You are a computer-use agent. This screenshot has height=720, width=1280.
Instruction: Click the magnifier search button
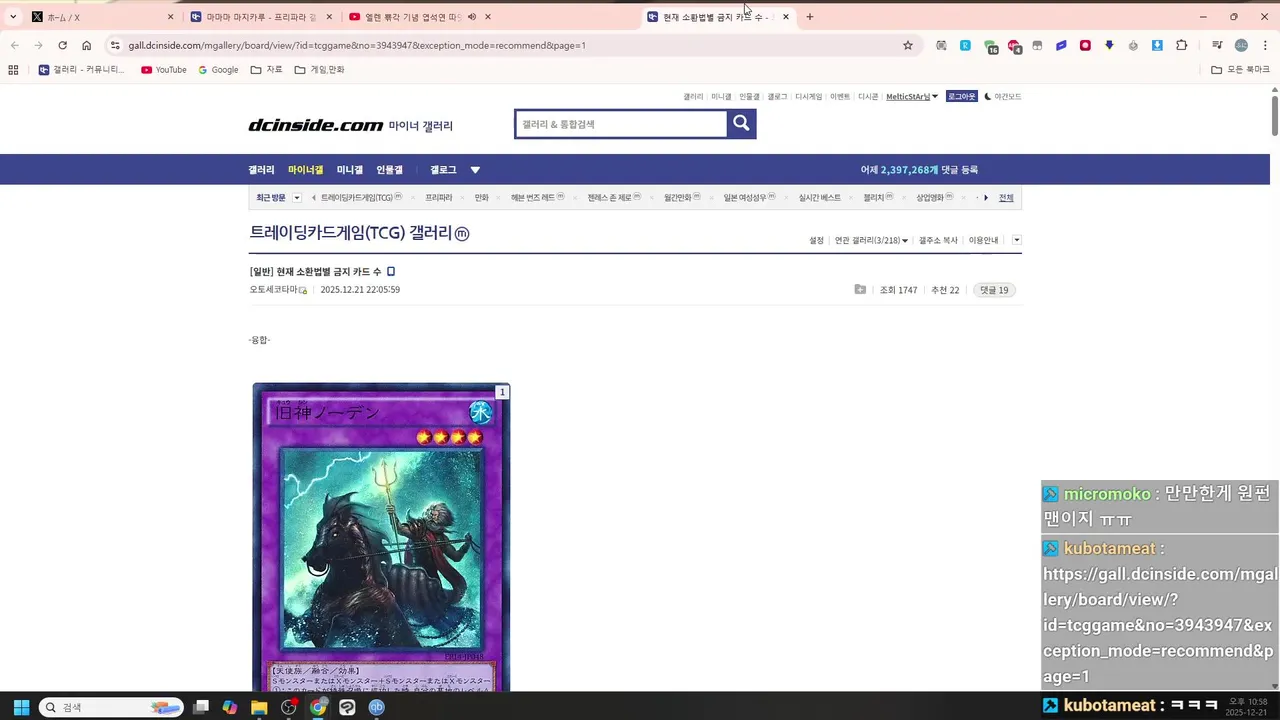click(x=741, y=123)
